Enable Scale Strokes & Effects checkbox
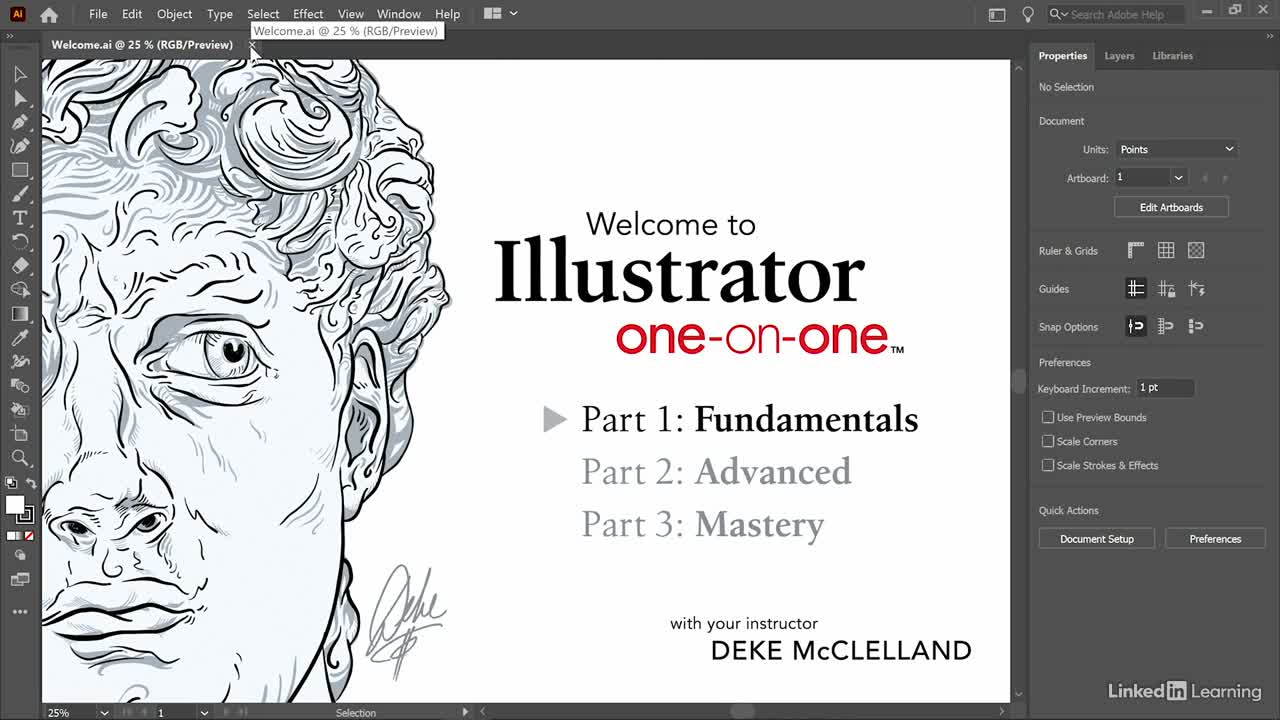The height and width of the screenshot is (720, 1280). tap(1048, 465)
